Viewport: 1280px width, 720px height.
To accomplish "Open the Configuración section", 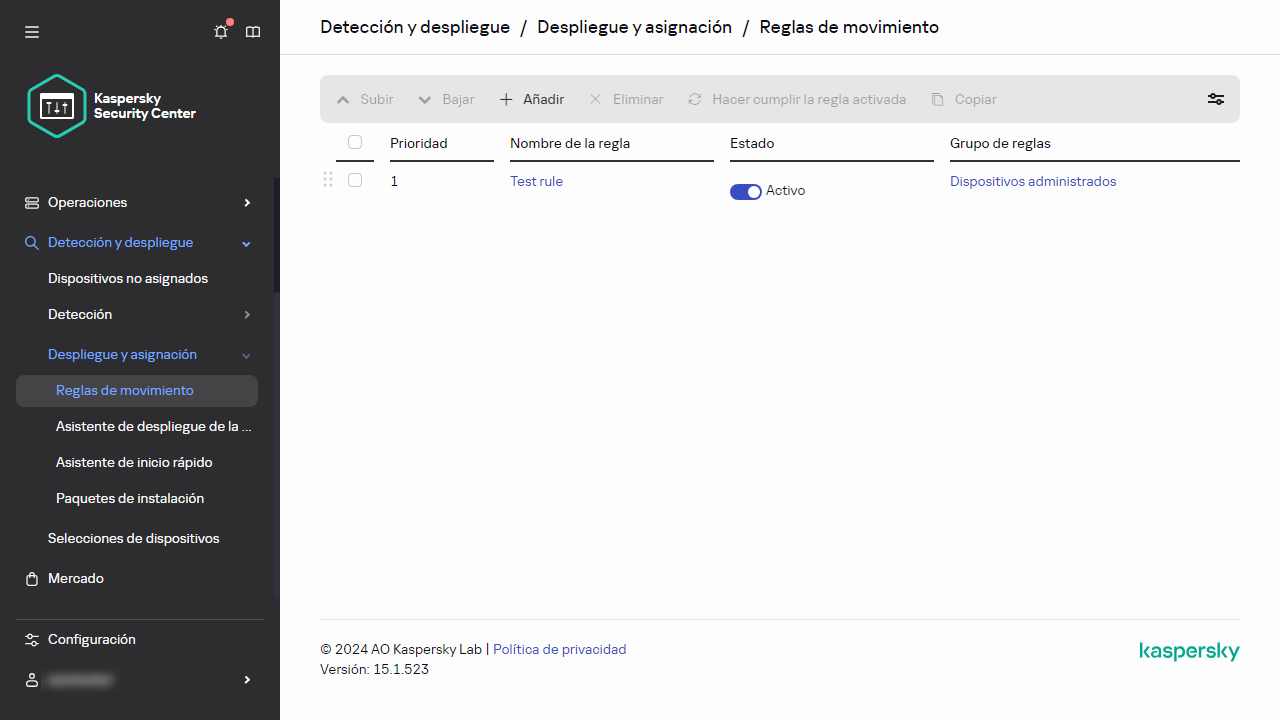I will pyautogui.click(x=92, y=640).
